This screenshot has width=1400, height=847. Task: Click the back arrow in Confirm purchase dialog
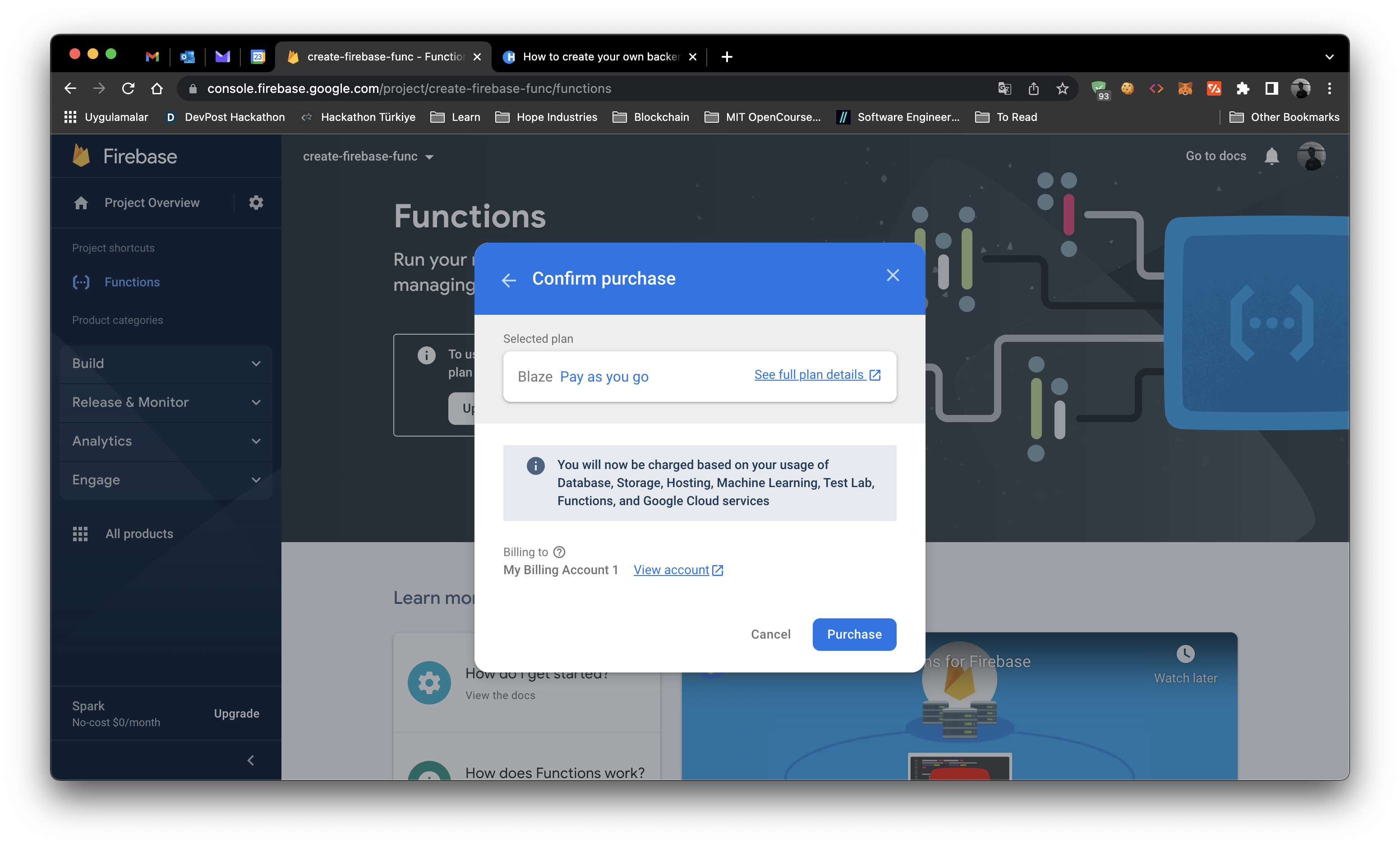(x=508, y=280)
